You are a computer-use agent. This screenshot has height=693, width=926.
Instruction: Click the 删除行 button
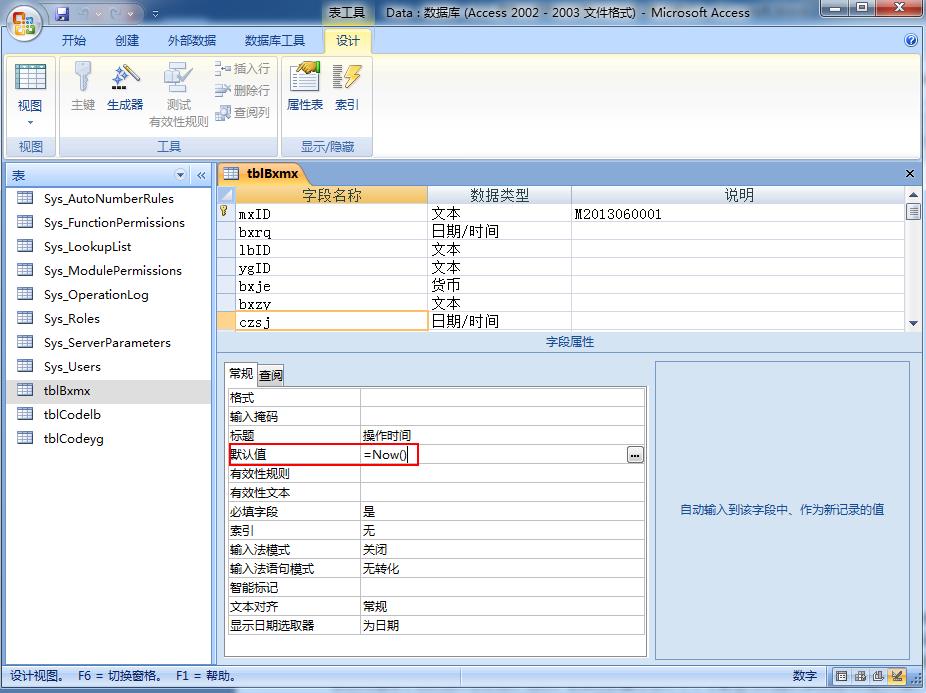243,90
